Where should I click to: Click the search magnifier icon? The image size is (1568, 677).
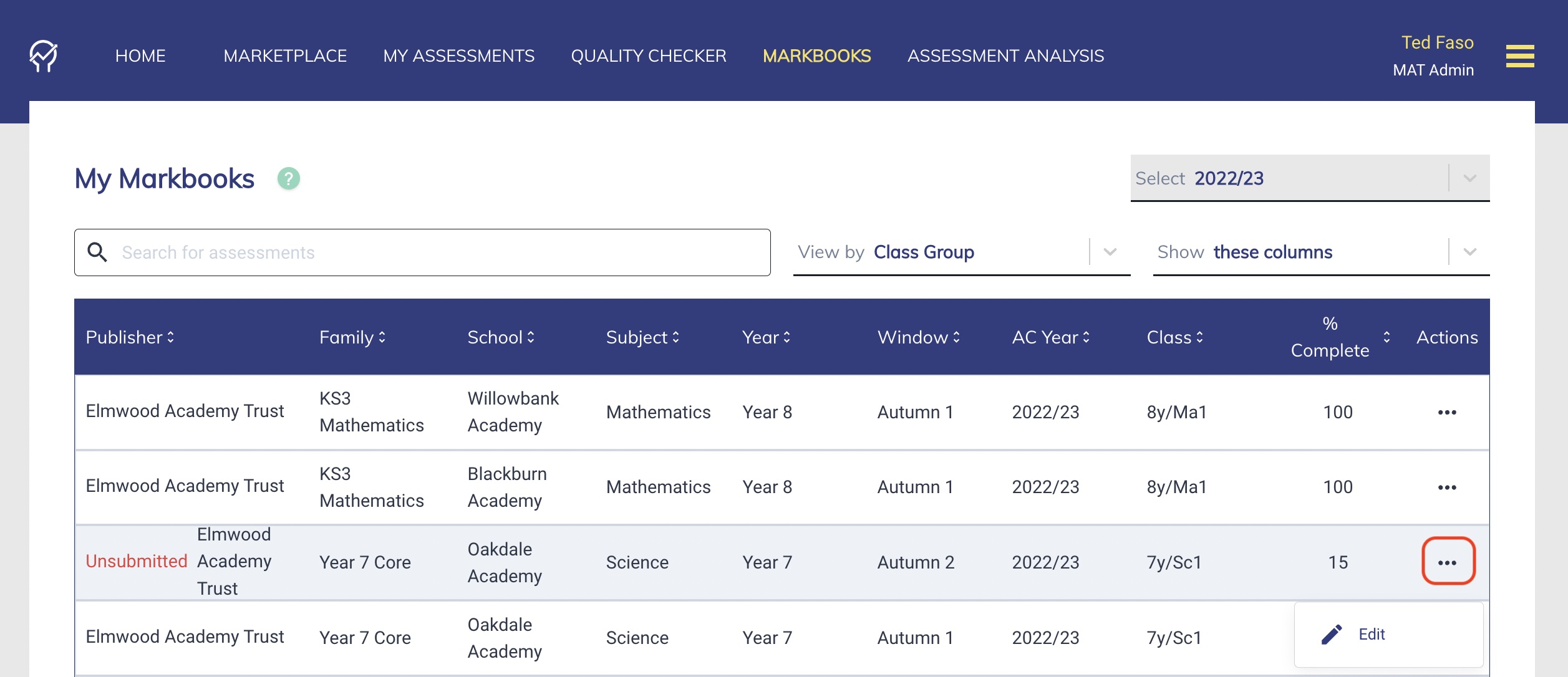click(99, 252)
